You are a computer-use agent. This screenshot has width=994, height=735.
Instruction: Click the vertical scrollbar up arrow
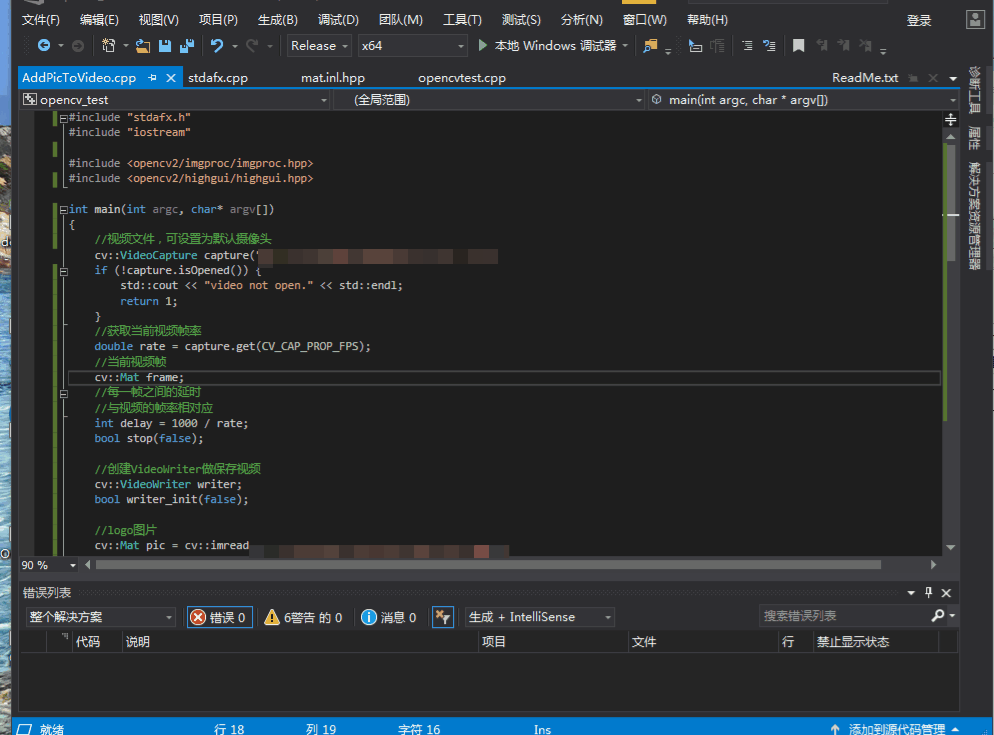950,136
